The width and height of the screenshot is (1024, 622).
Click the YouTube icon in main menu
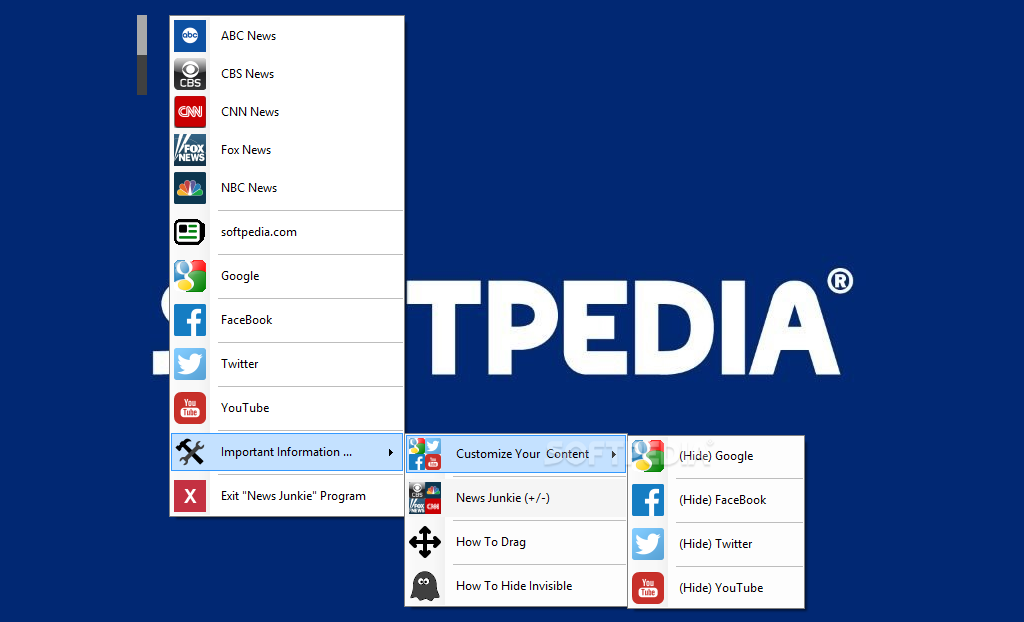coord(190,408)
